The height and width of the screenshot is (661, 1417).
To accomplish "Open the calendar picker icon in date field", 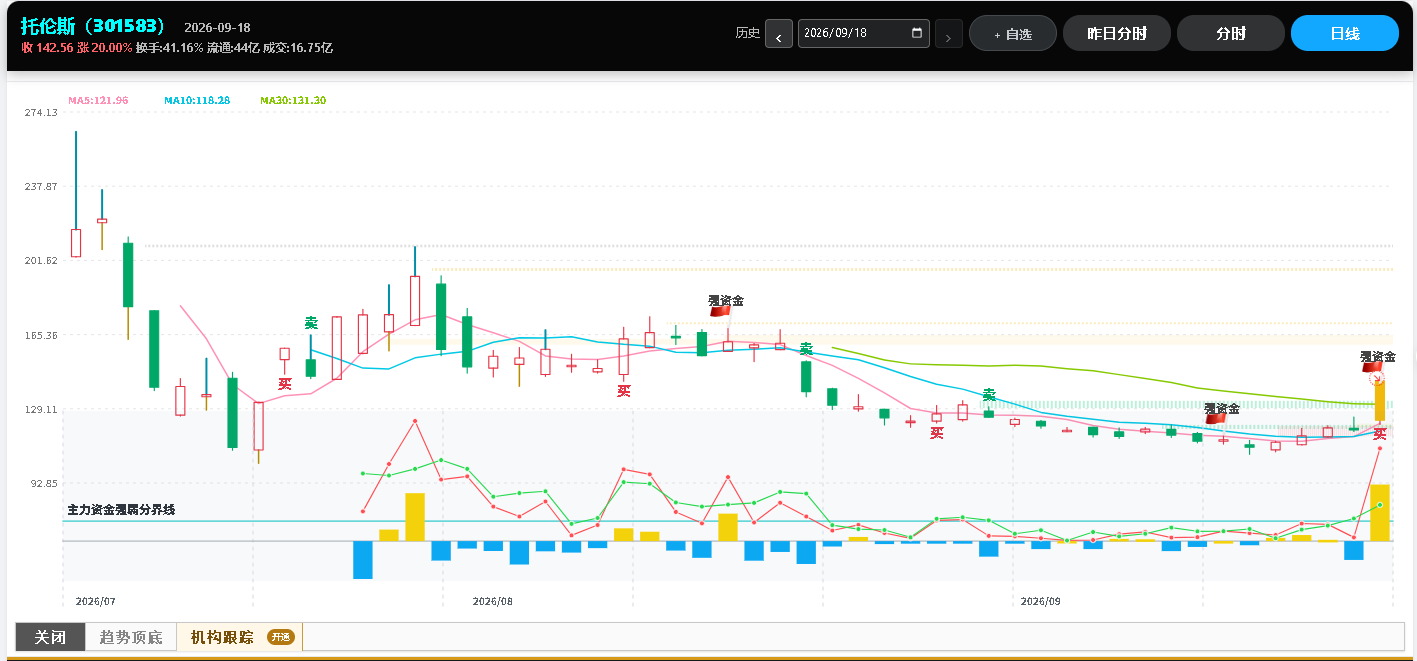I will pos(918,33).
